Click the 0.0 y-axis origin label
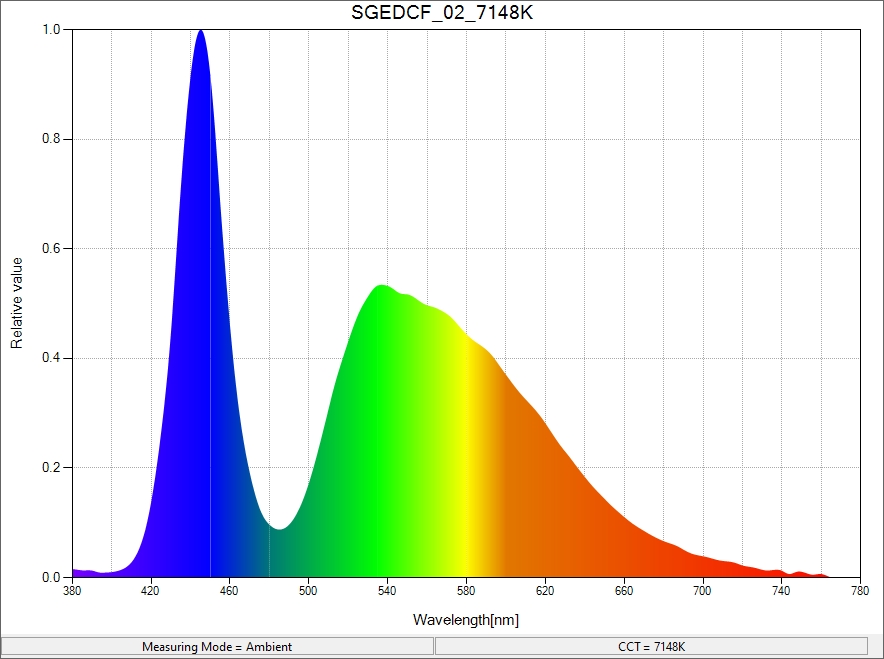Viewport: 884px width, 659px height. click(52, 577)
